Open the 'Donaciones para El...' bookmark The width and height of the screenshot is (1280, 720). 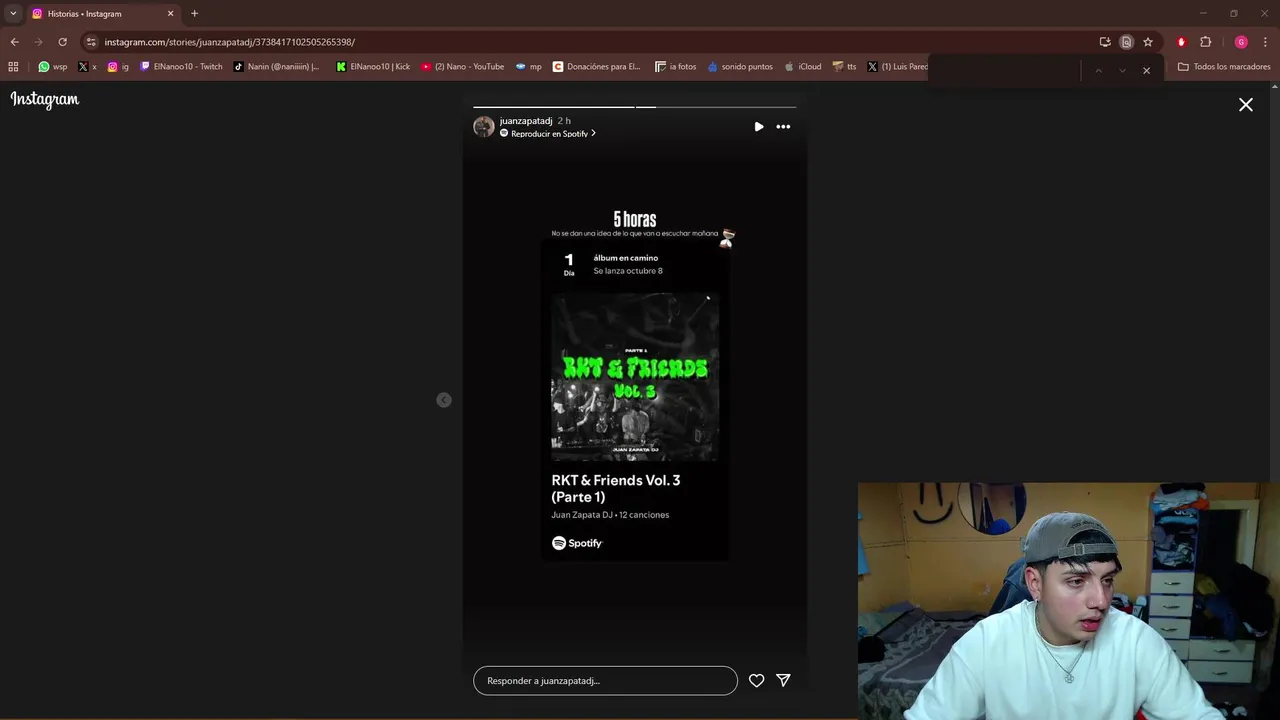click(x=596, y=67)
